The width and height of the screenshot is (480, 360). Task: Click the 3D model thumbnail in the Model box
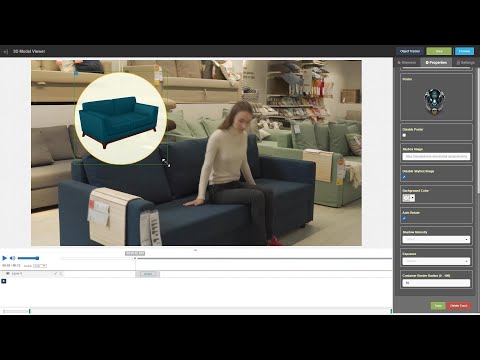pos(434,101)
